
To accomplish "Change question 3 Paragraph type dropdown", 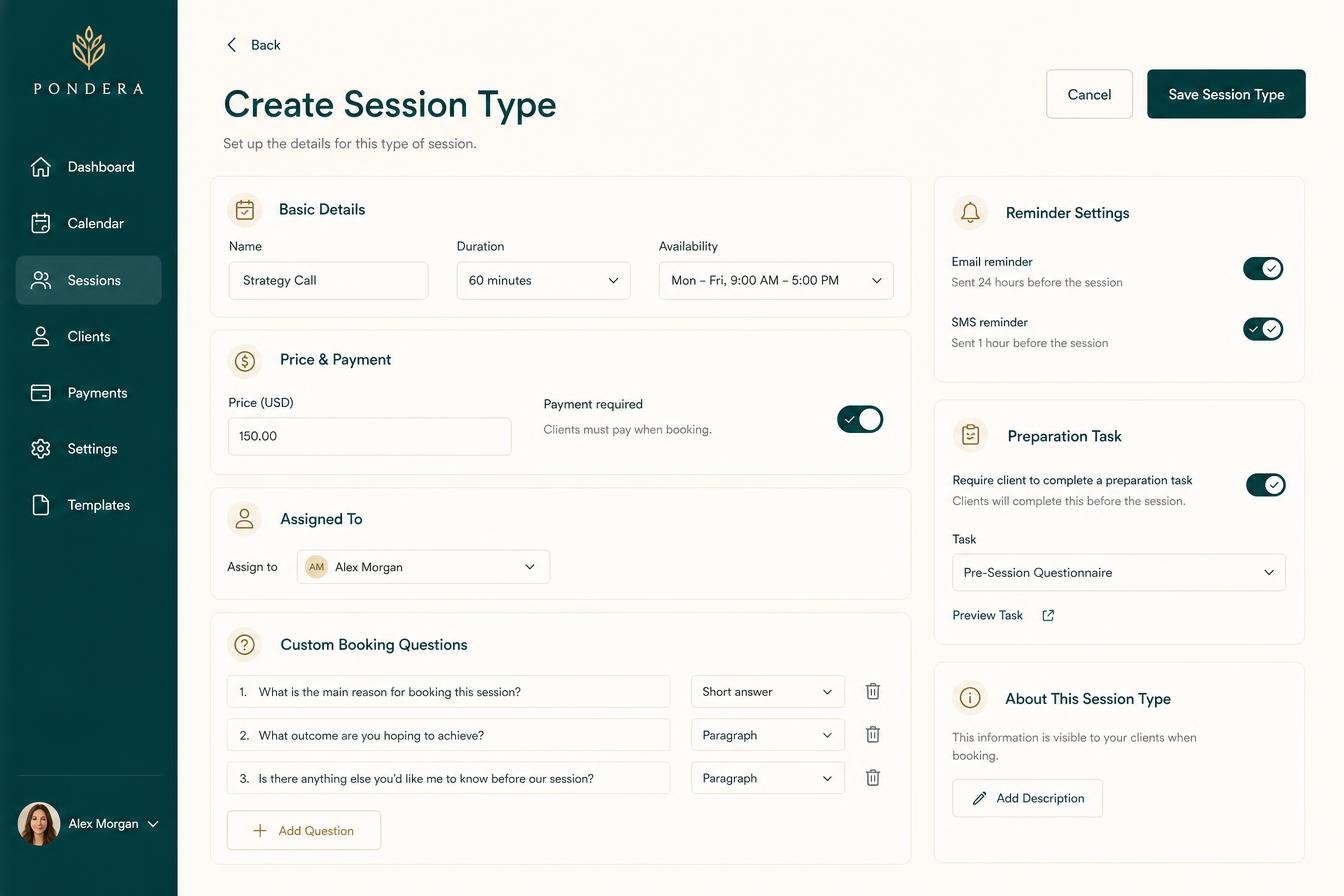I will (x=768, y=778).
